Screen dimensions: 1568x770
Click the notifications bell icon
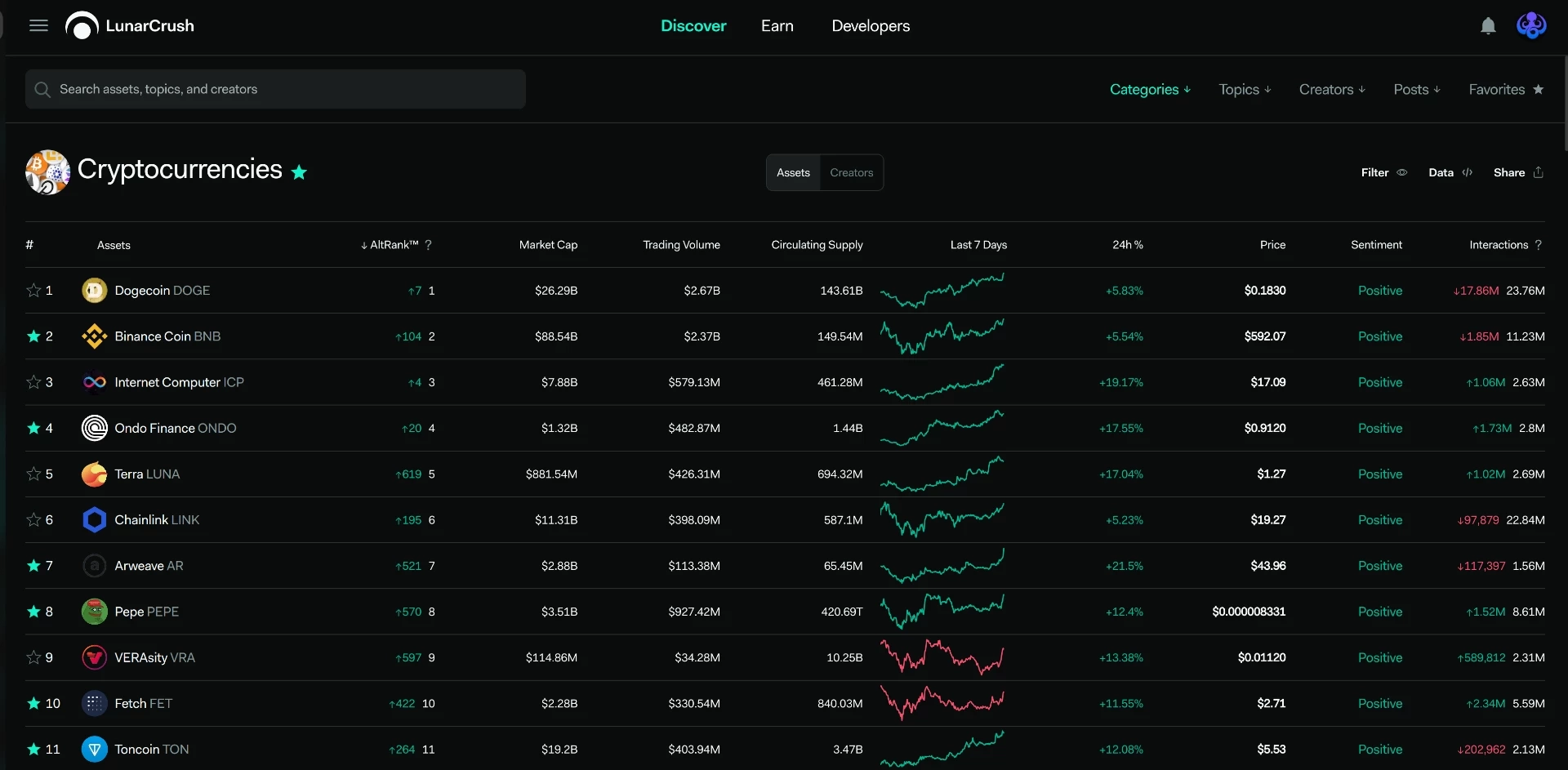tap(1488, 26)
